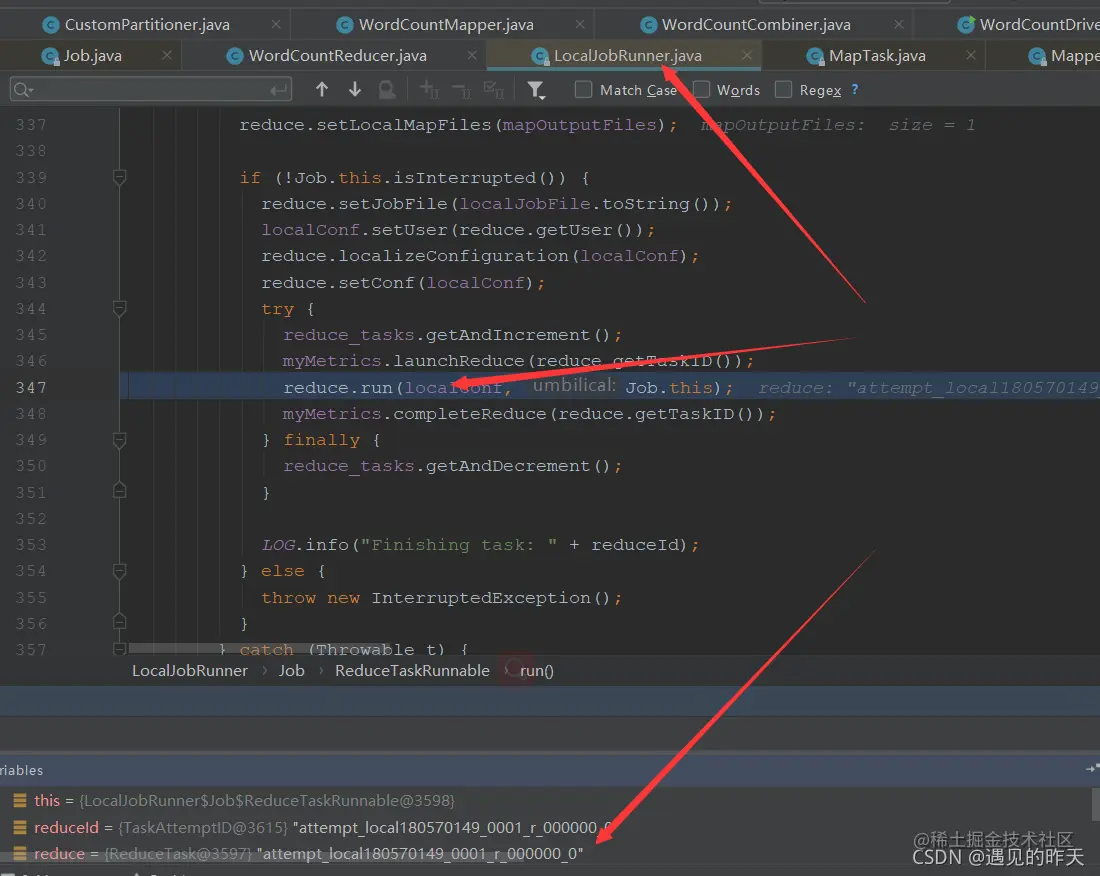Click WordCountCombiner.java class file icon
Screen dimensions: 1100x876
(648, 25)
